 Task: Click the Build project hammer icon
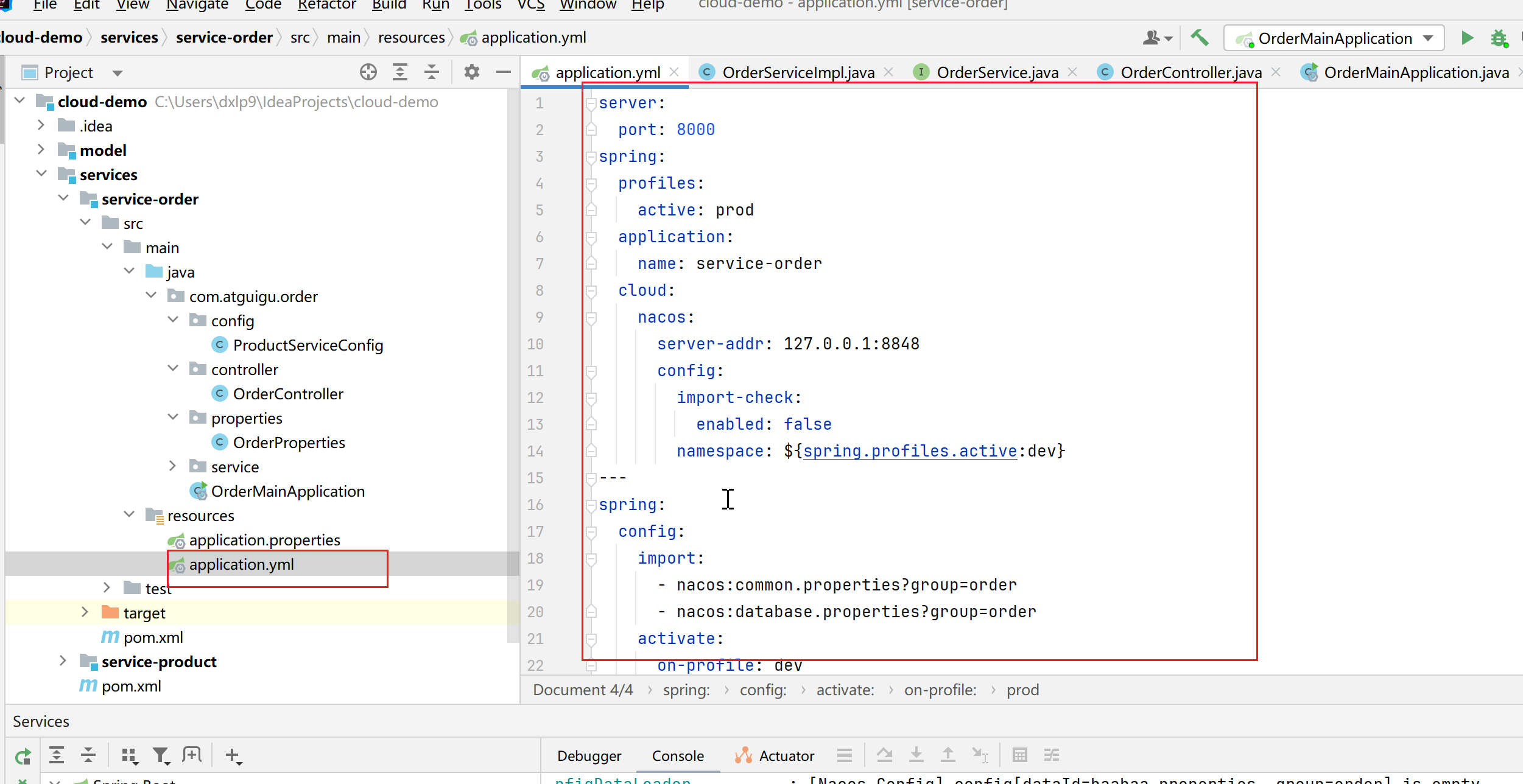pos(1199,38)
